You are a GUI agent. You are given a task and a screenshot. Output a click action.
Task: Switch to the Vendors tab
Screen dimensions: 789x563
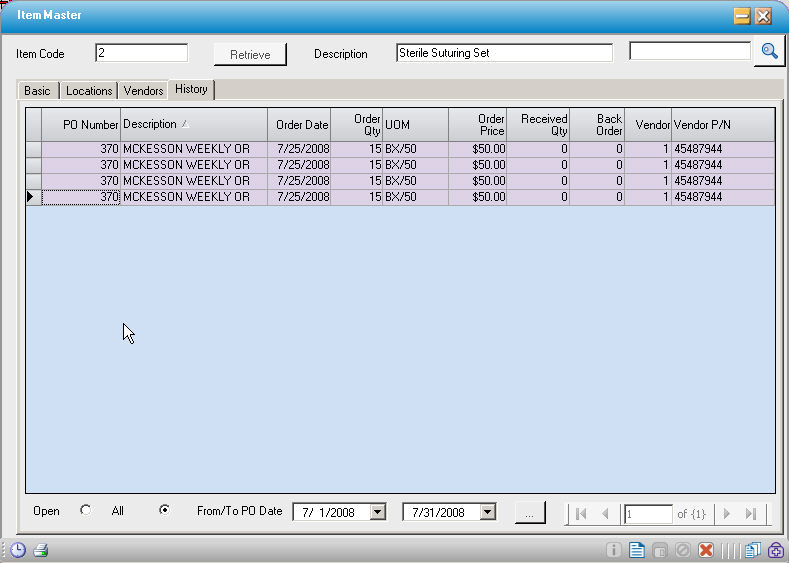[x=143, y=91]
